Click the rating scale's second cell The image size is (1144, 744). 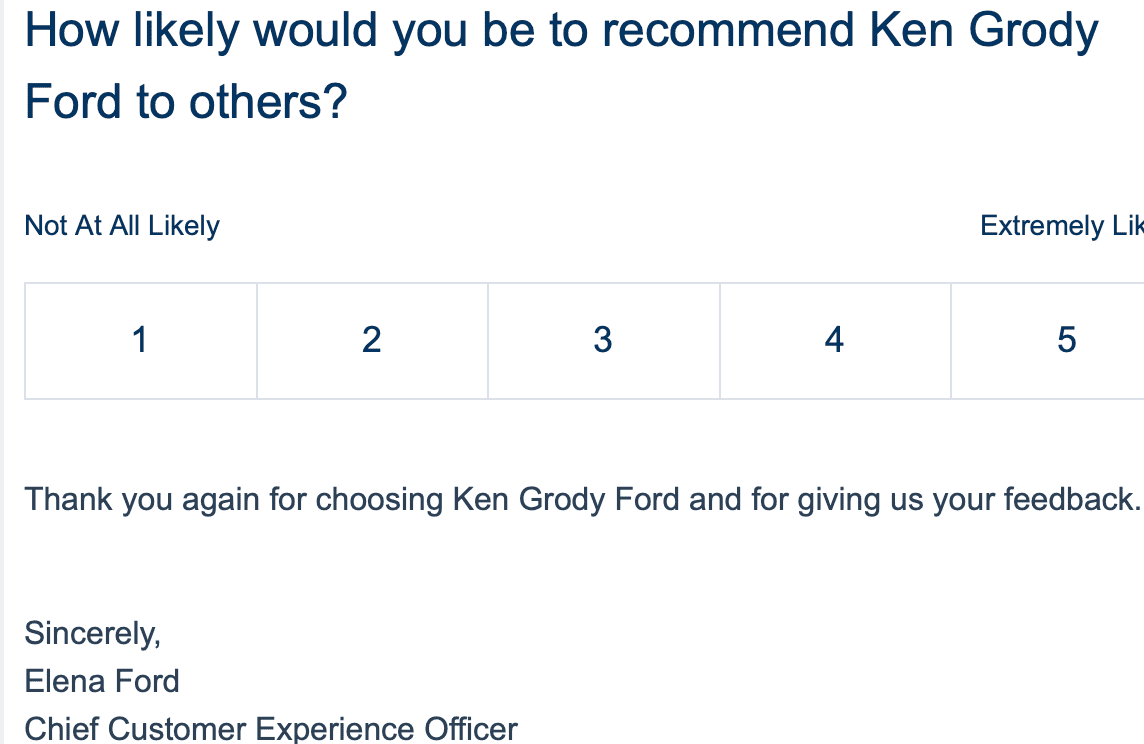pos(371,340)
